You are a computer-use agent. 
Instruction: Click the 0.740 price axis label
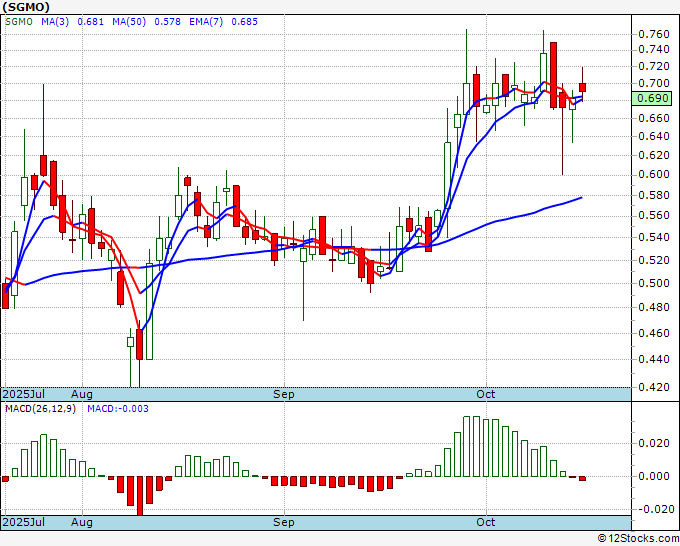pyautogui.click(x=654, y=50)
